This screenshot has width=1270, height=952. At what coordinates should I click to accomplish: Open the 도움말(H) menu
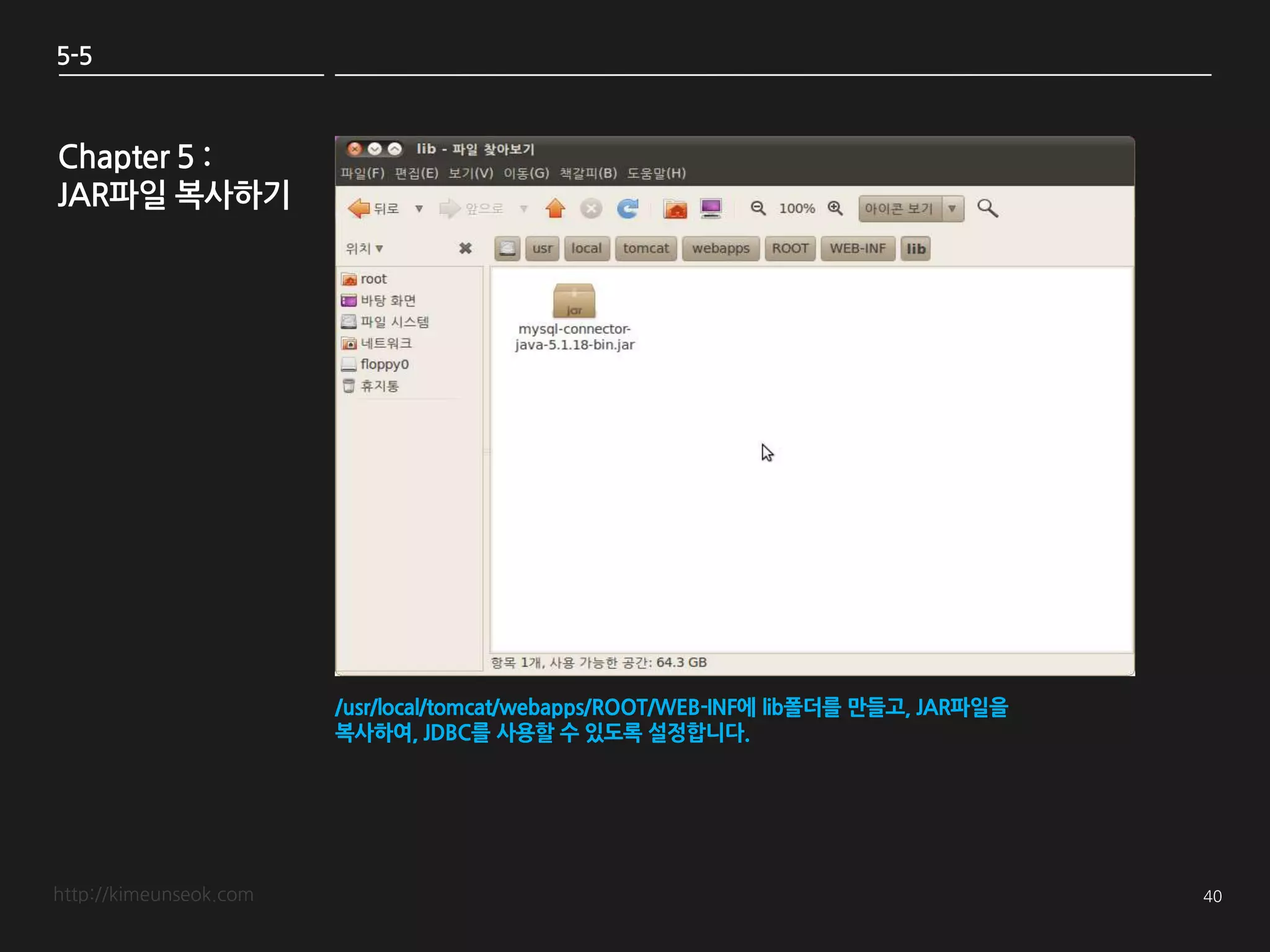(656, 173)
